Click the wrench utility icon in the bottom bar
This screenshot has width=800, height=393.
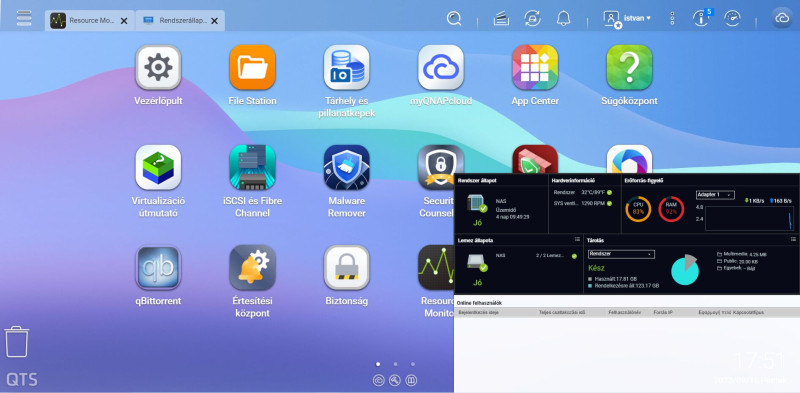[394, 380]
